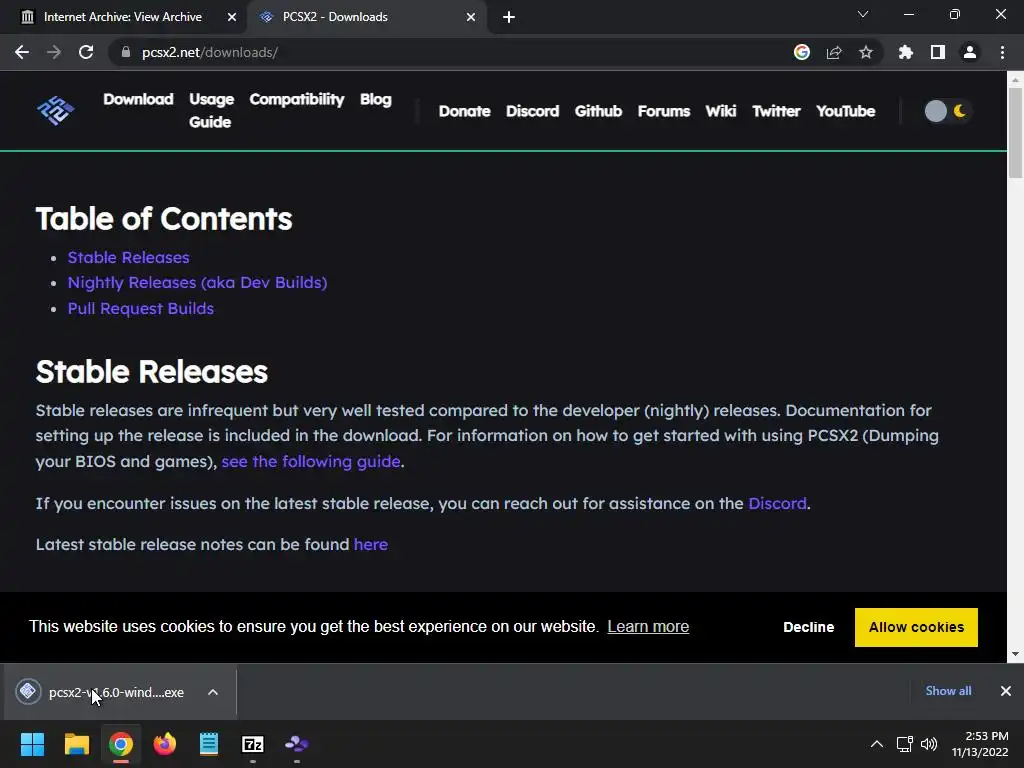Open the Forums nav link
The height and width of the screenshot is (768, 1024).
(x=664, y=111)
